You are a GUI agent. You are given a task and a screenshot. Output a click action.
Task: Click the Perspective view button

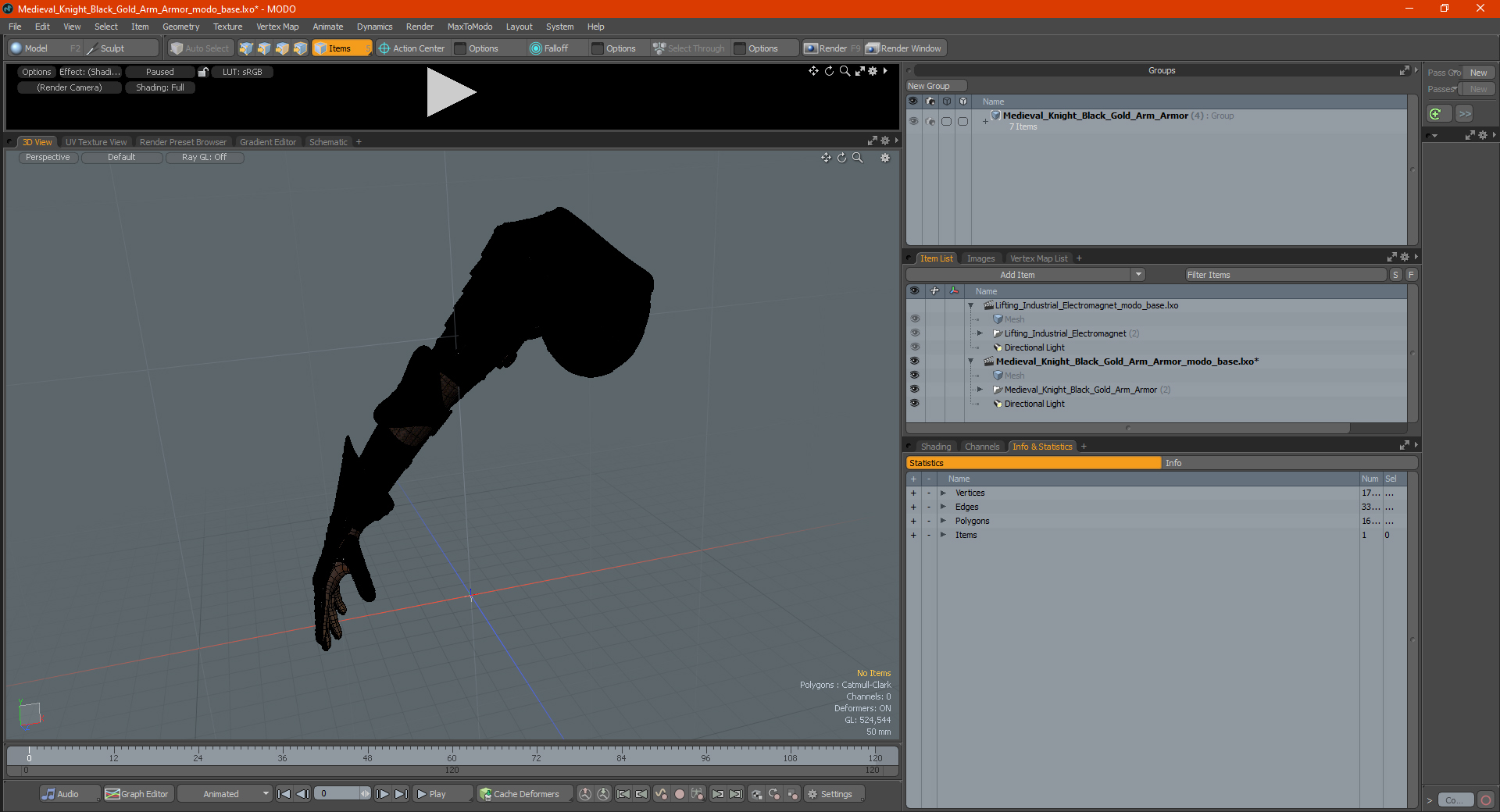[48, 158]
